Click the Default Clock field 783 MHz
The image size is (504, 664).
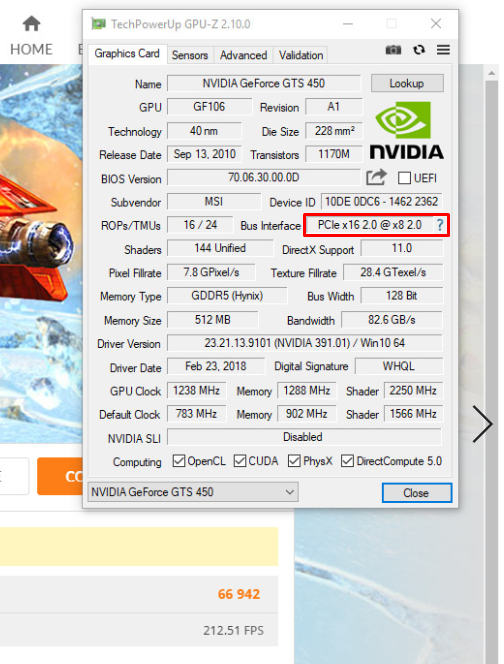coord(197,414)
